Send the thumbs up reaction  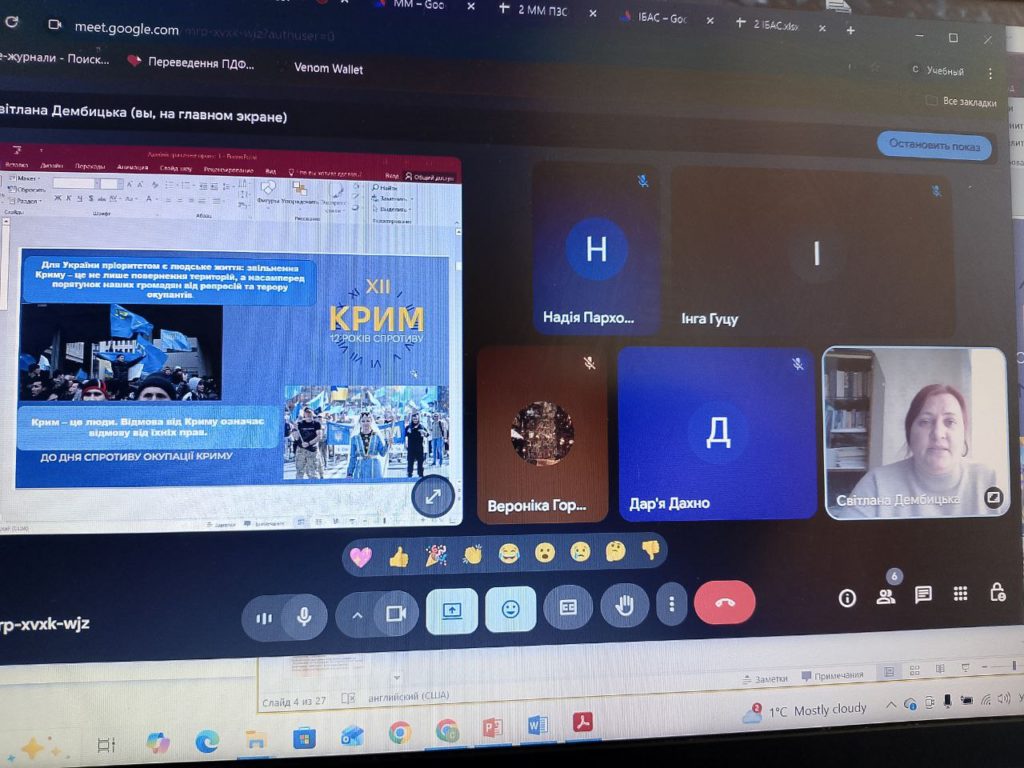399,557
